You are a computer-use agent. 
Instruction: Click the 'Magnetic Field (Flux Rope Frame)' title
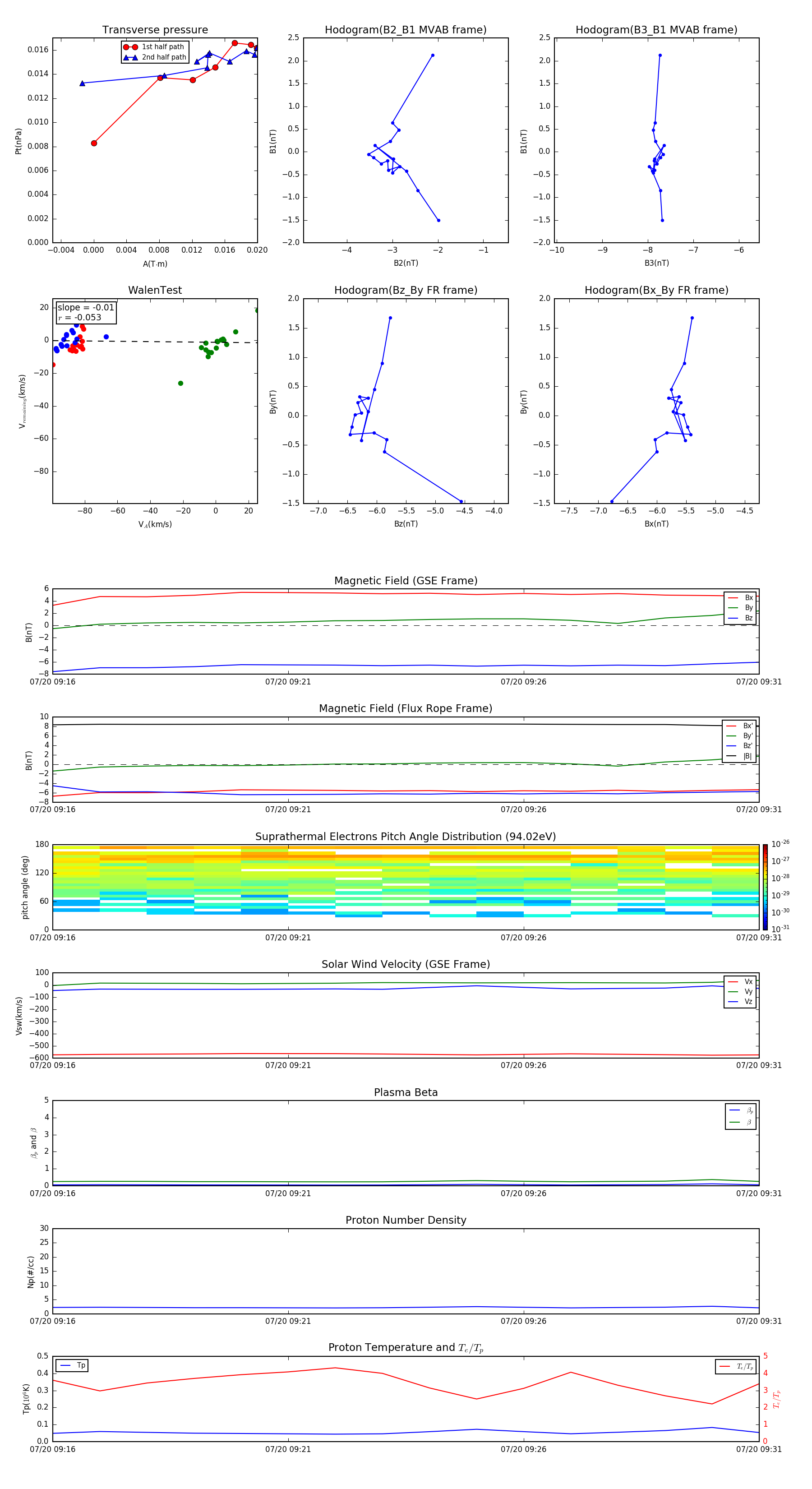406,709
